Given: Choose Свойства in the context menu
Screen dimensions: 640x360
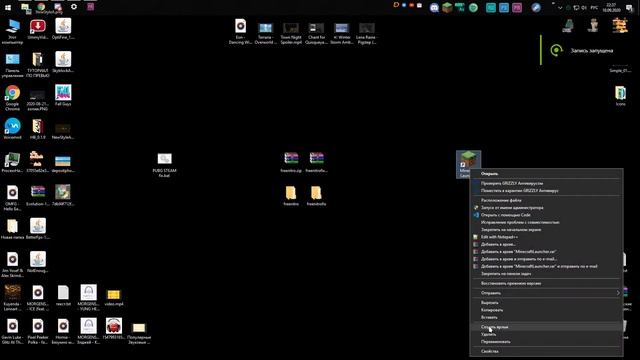Looking at the screenshot, I should pyautogui.click(x=547, y=351).
